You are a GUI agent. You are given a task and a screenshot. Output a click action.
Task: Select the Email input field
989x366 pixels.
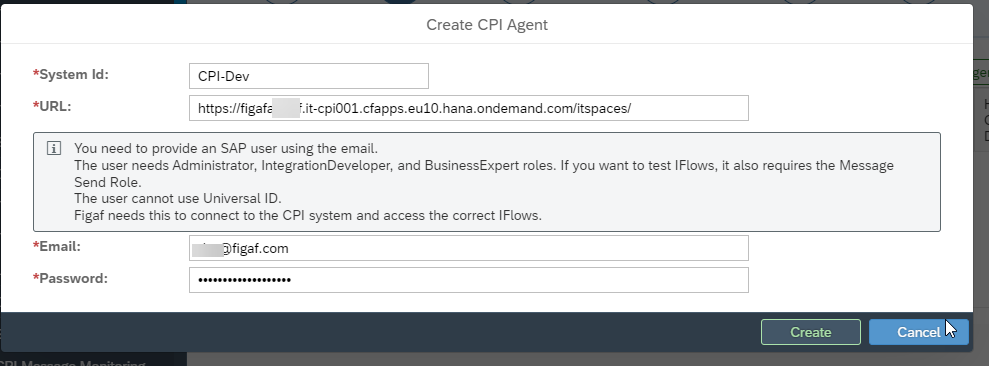tap(469, 248)
